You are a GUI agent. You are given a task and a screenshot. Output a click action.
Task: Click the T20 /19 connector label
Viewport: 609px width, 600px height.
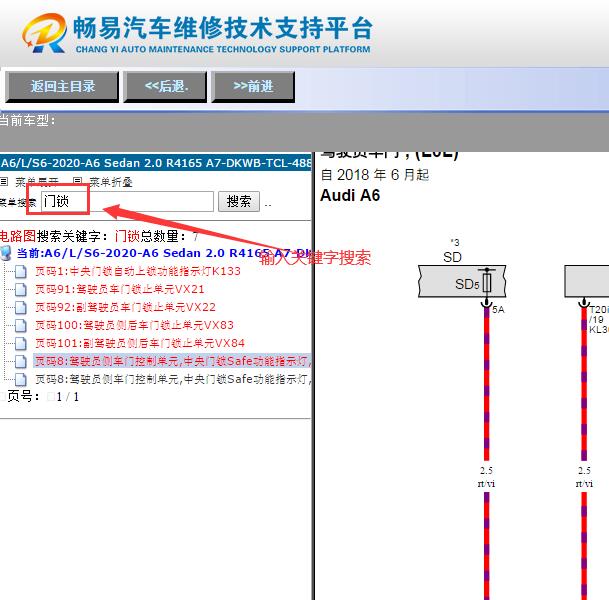click(x=599, y=314)
